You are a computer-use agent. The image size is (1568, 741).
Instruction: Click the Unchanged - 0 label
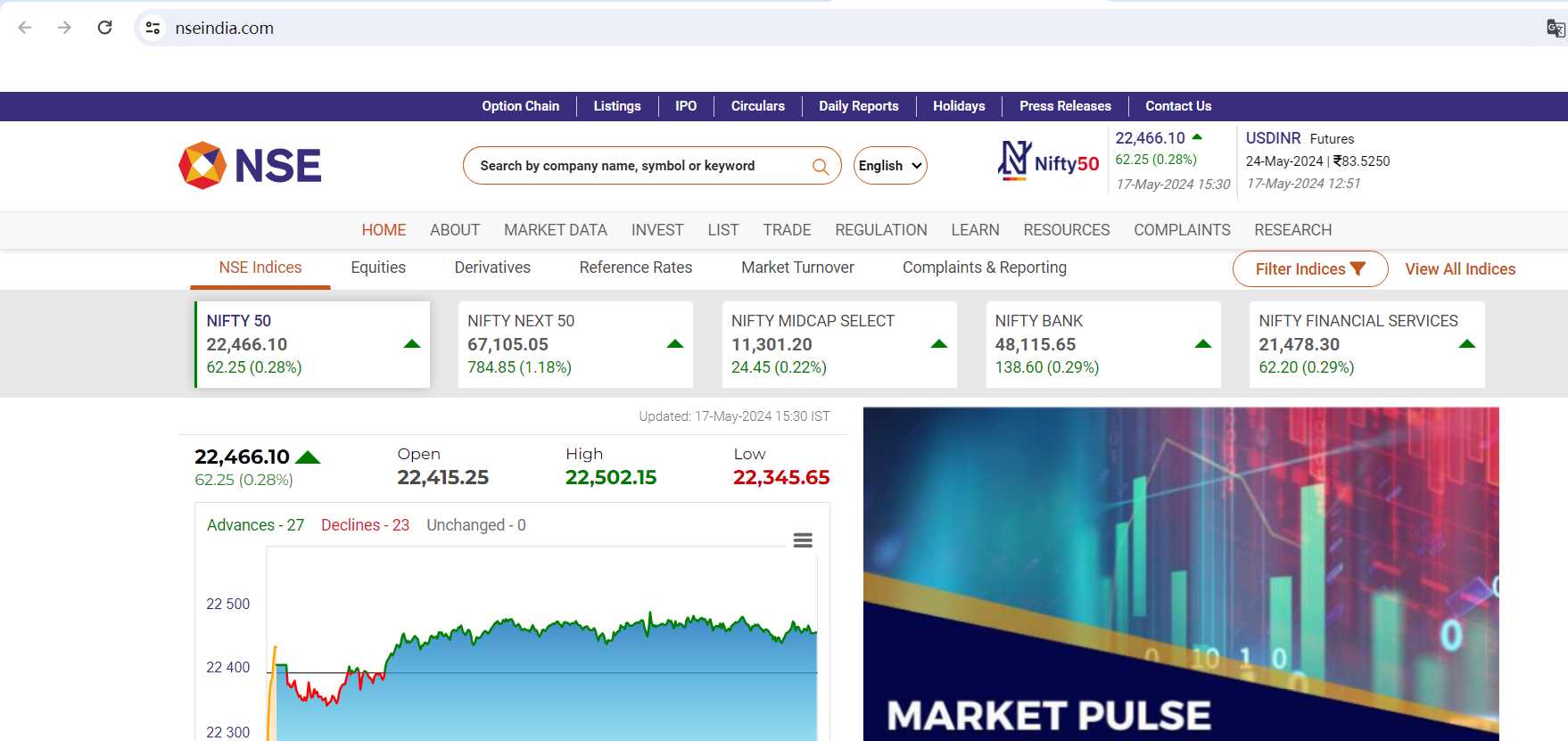pos(476,525)
